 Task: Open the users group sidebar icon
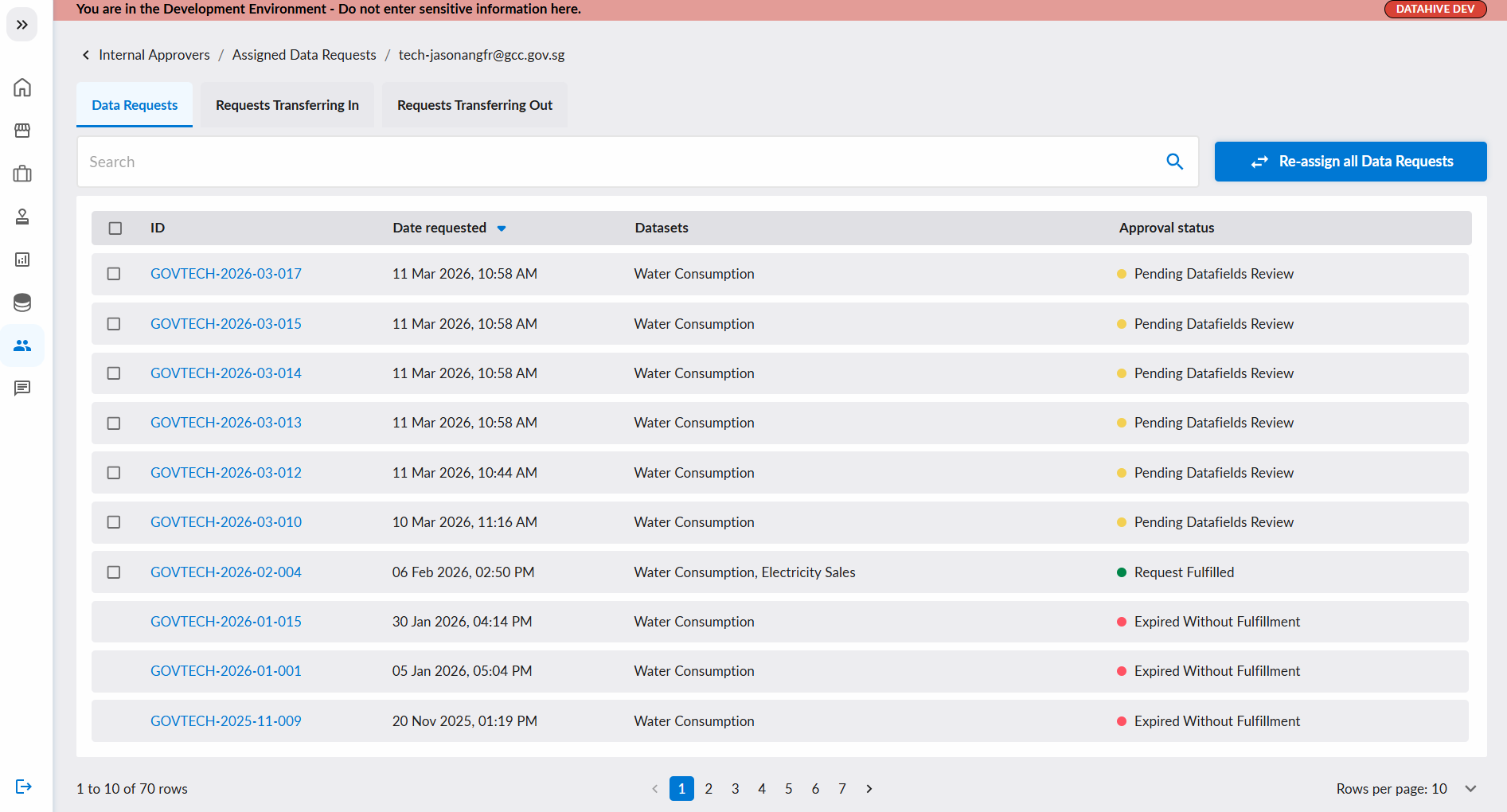22,345
